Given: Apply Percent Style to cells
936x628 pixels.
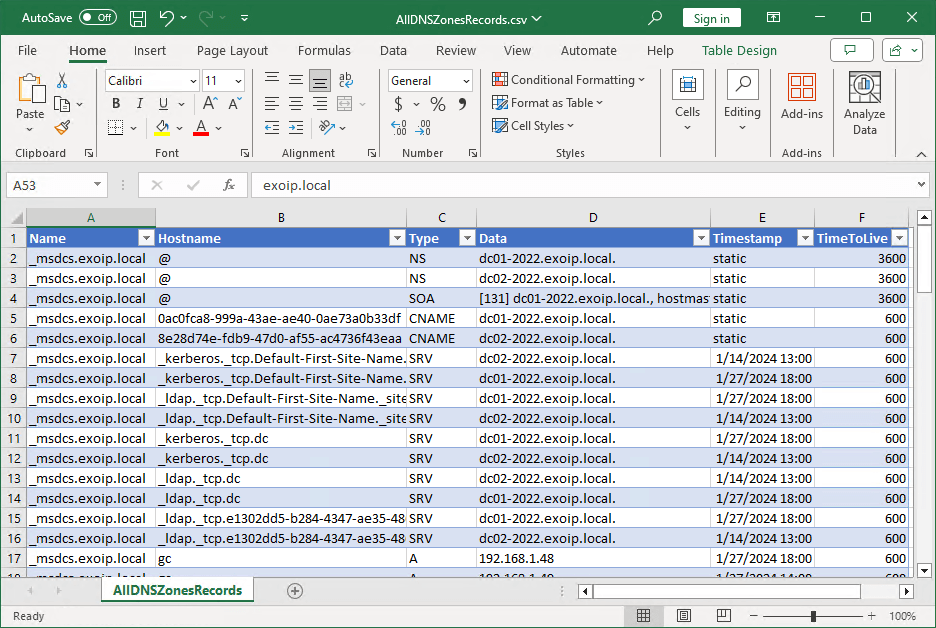Looking at the screenshot, I should pos(437,104).
